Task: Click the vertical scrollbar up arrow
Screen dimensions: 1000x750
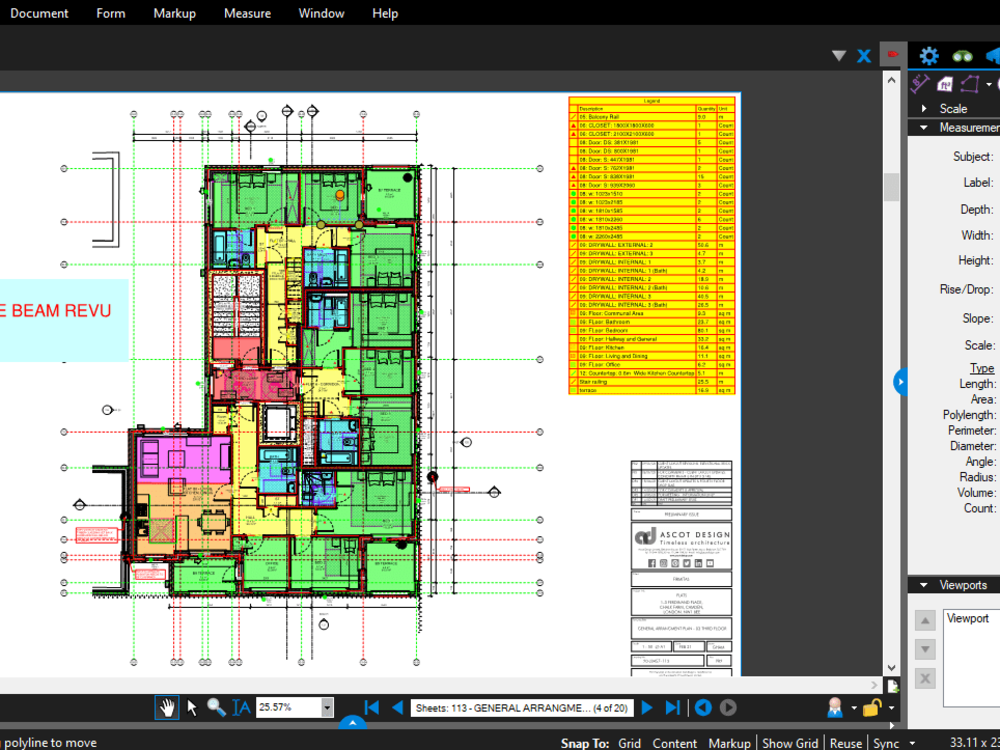Action: 892,80
